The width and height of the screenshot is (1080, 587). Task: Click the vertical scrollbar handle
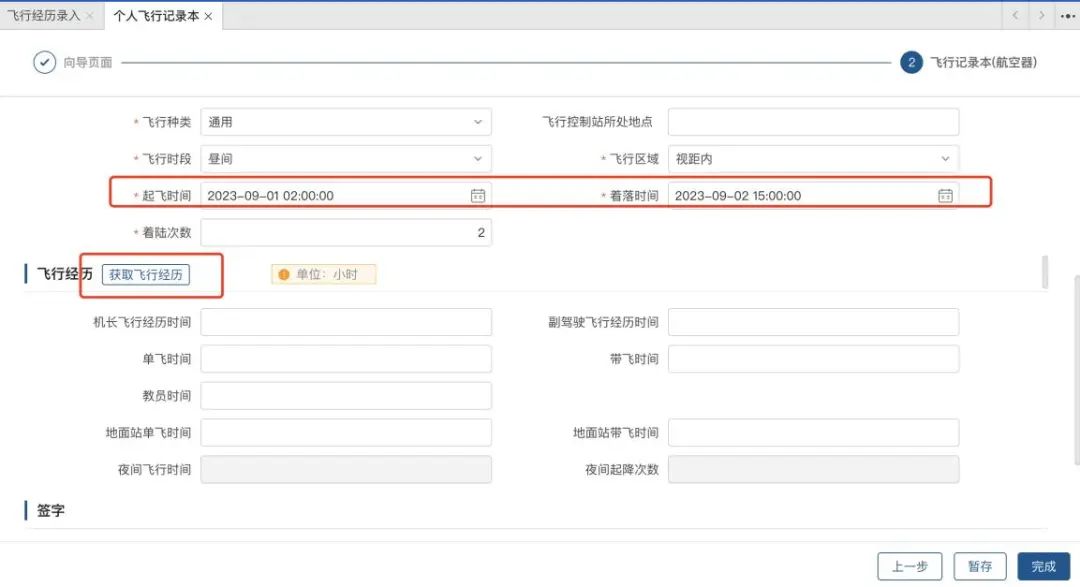tap(1045, 272)
